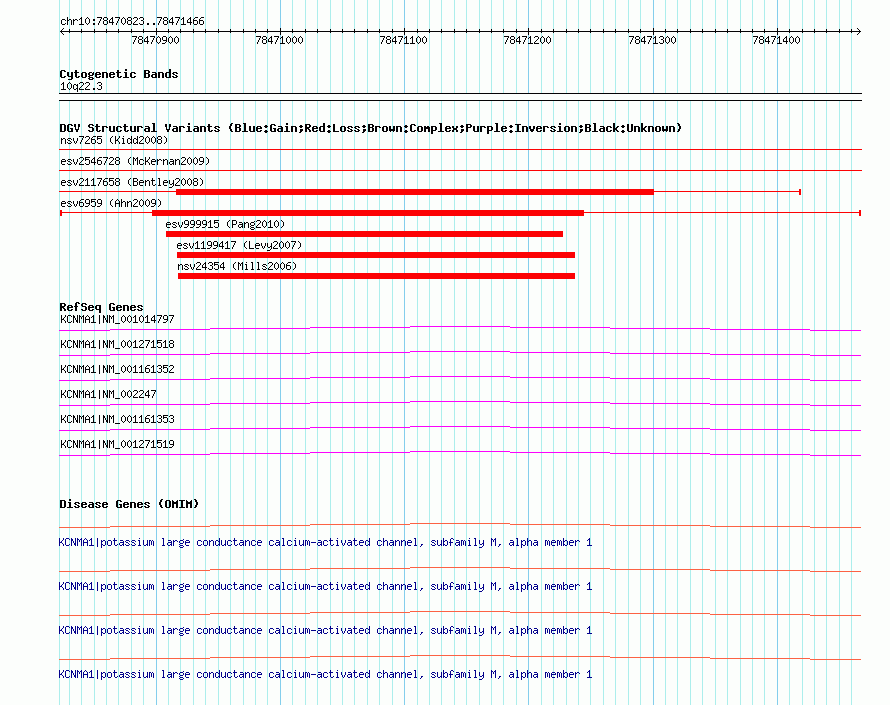Image resolution: width=890 pixels, height=705 pixels.
Task: Click ruler position label 78470900
Action: tap(155, 40)
